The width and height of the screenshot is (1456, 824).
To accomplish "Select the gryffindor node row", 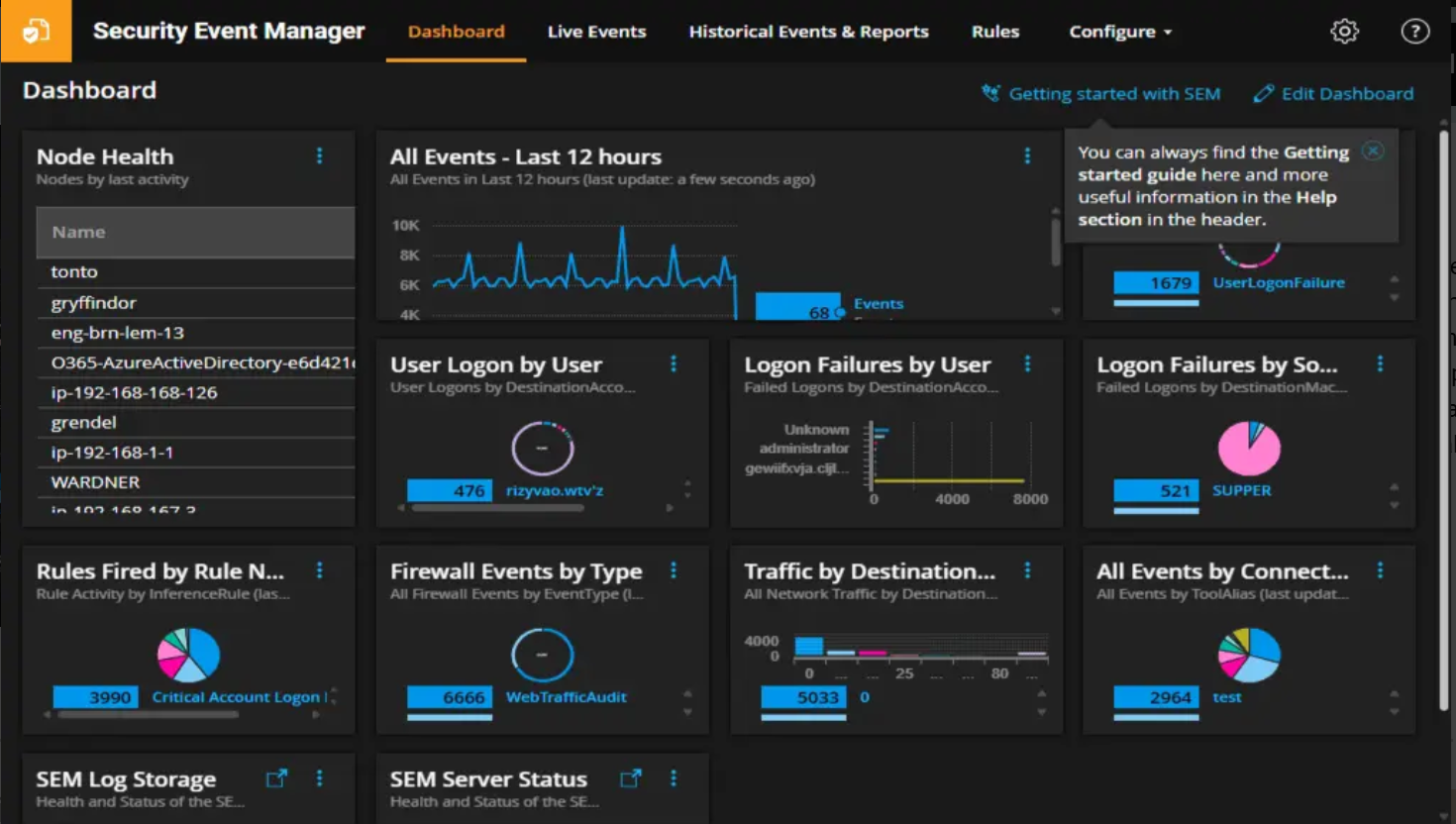I will 94,303.
